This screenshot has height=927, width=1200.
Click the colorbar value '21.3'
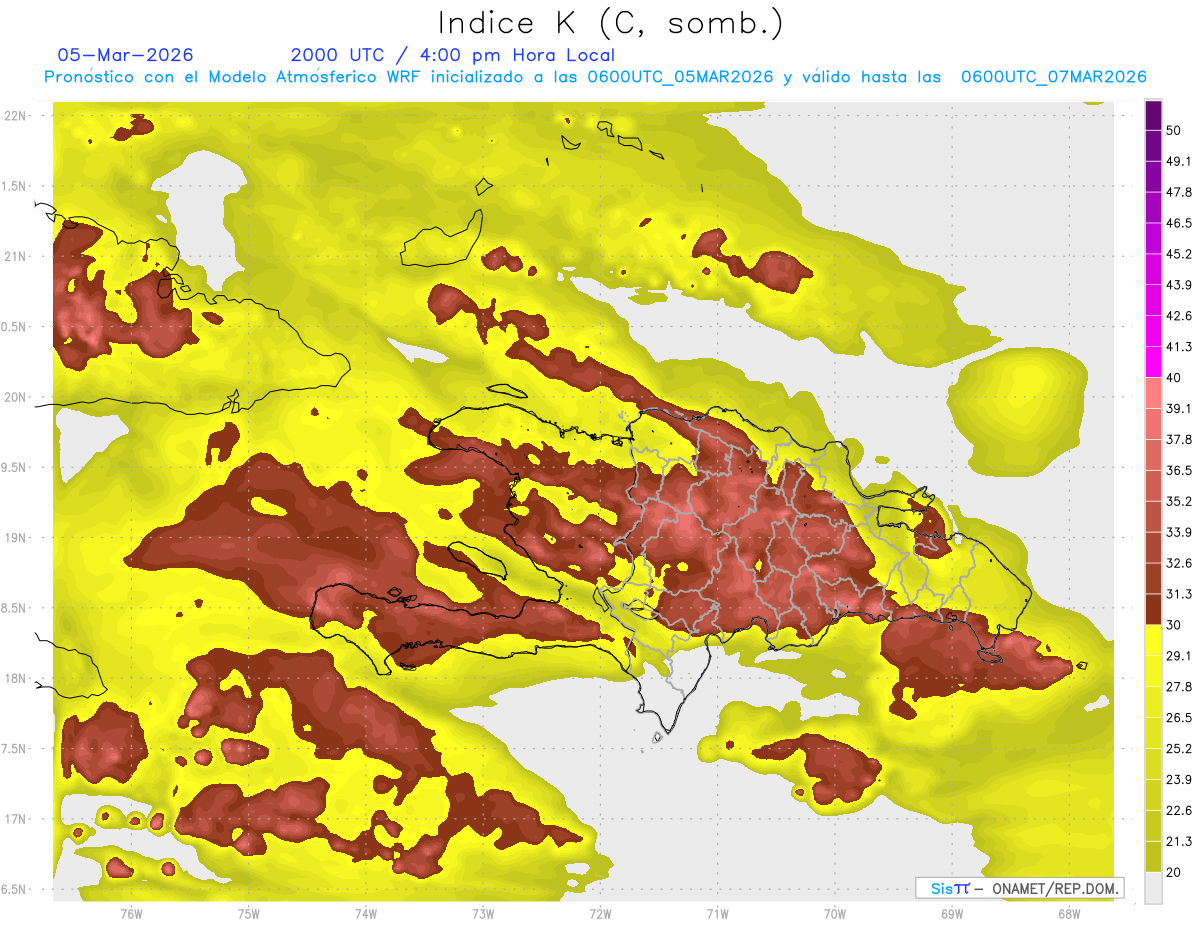(1179, 841)
